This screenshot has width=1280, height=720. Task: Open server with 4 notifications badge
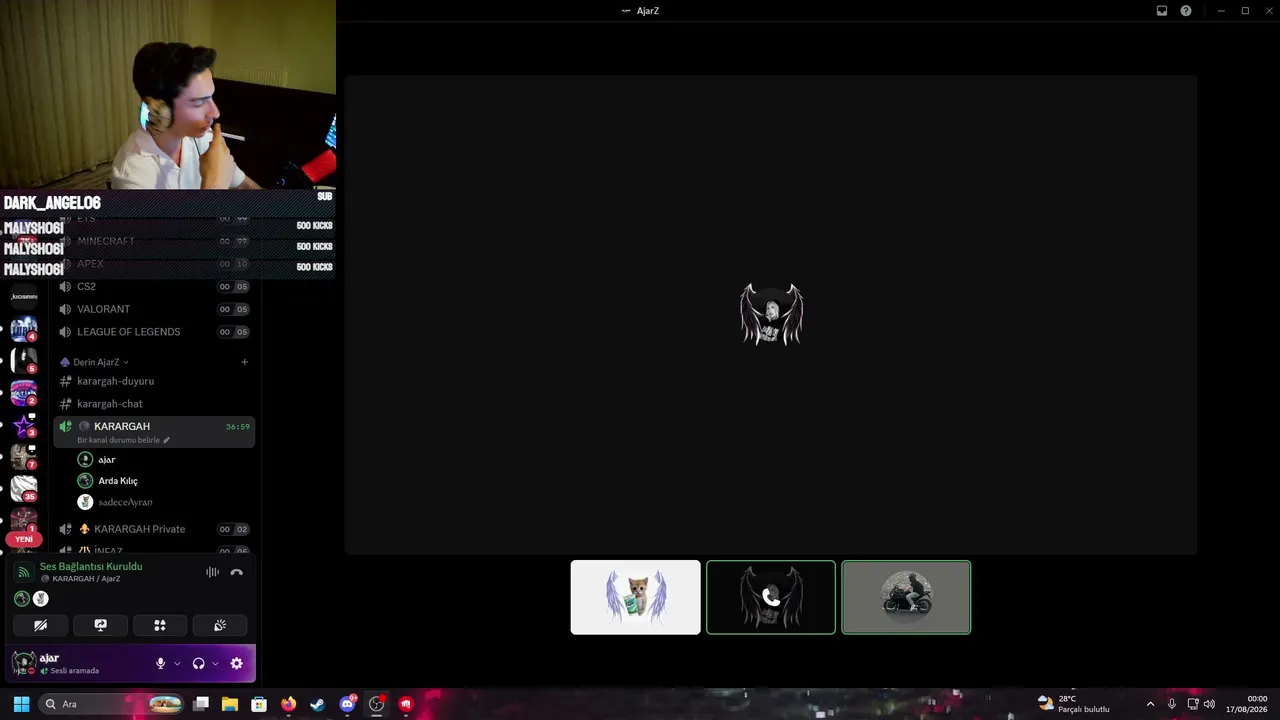pos(24,329)
